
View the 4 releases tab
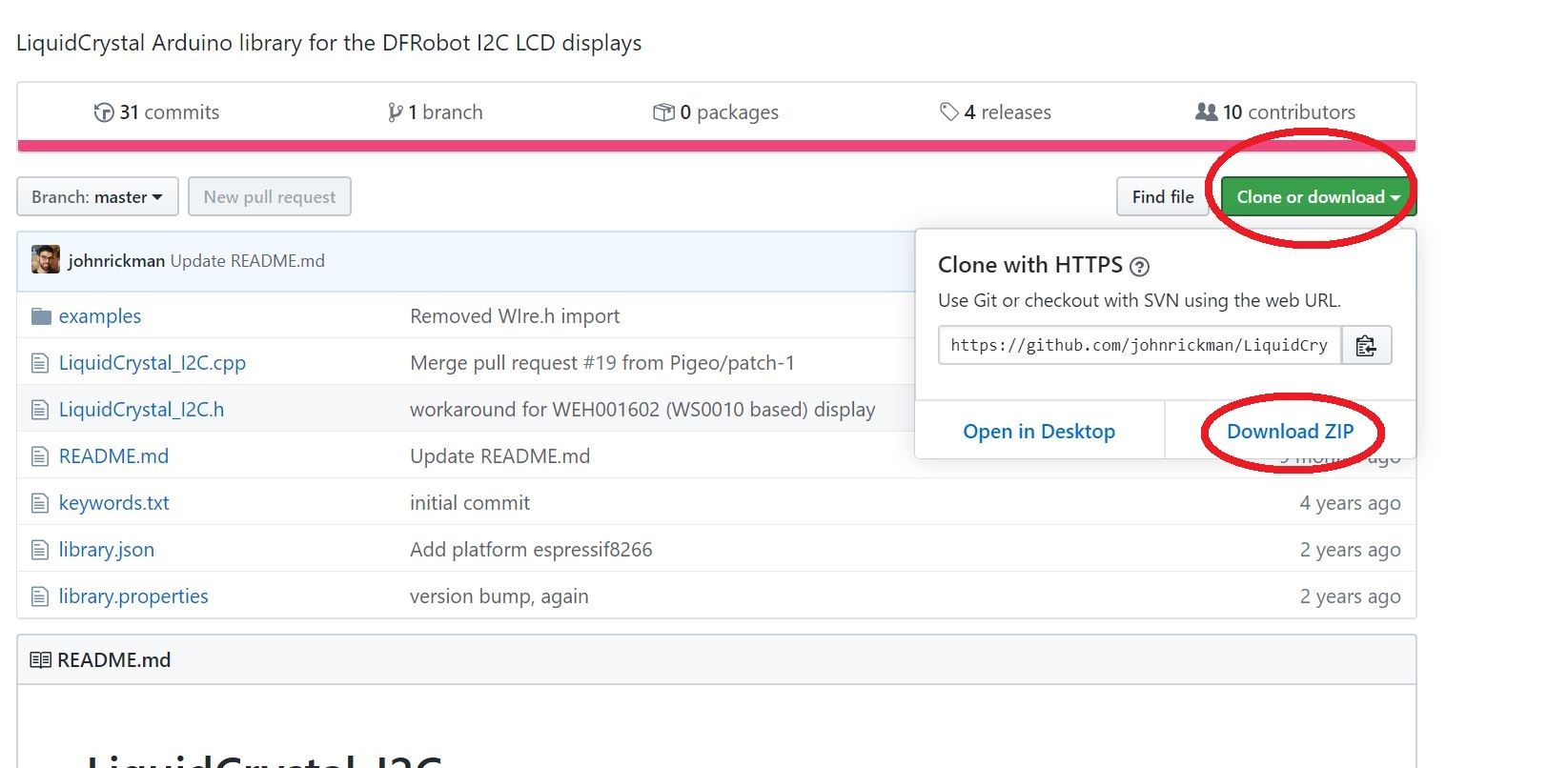(x=1007, y=112)
